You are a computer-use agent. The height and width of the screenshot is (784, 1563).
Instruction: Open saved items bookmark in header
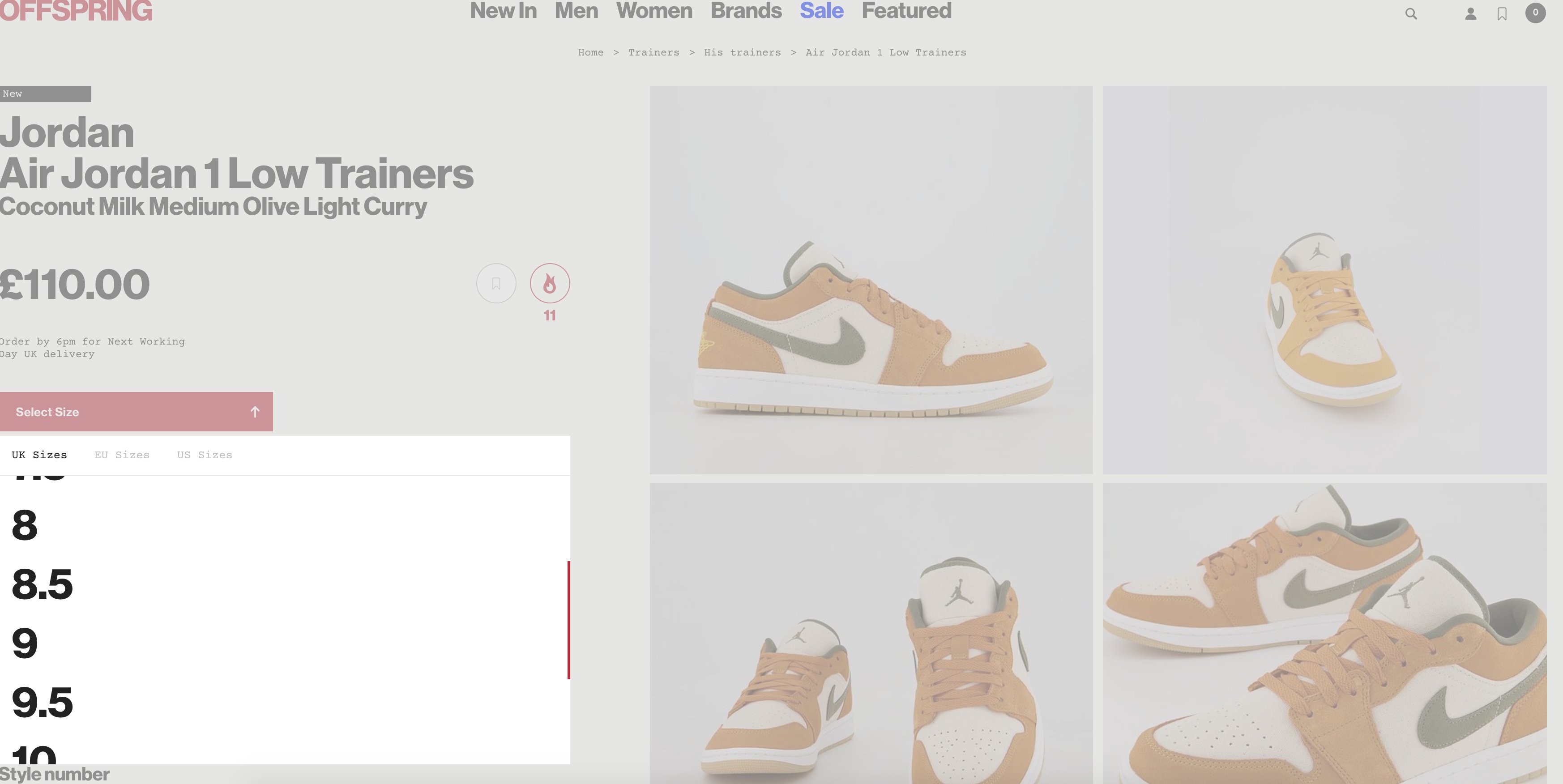point(1502,13)
